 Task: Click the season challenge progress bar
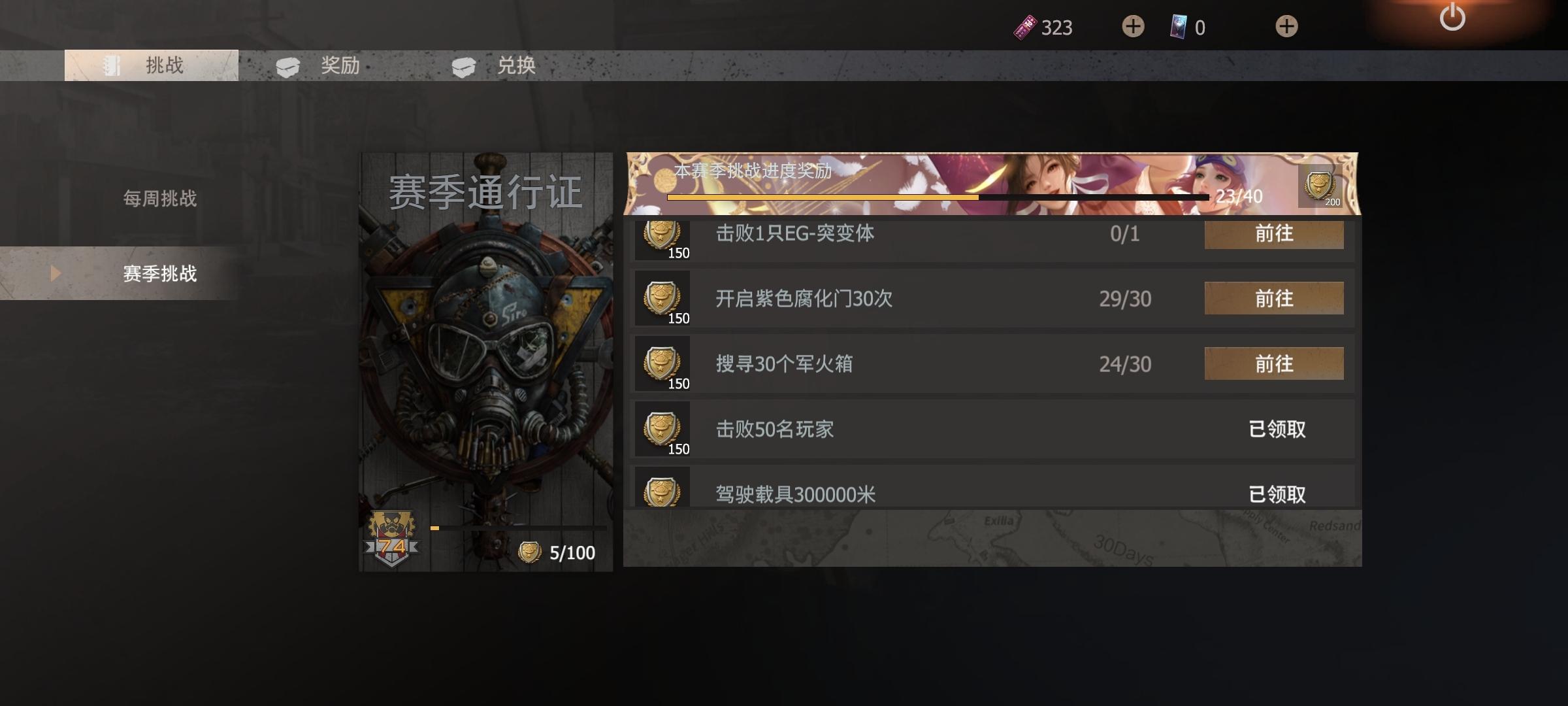click(x=938, y=197)
